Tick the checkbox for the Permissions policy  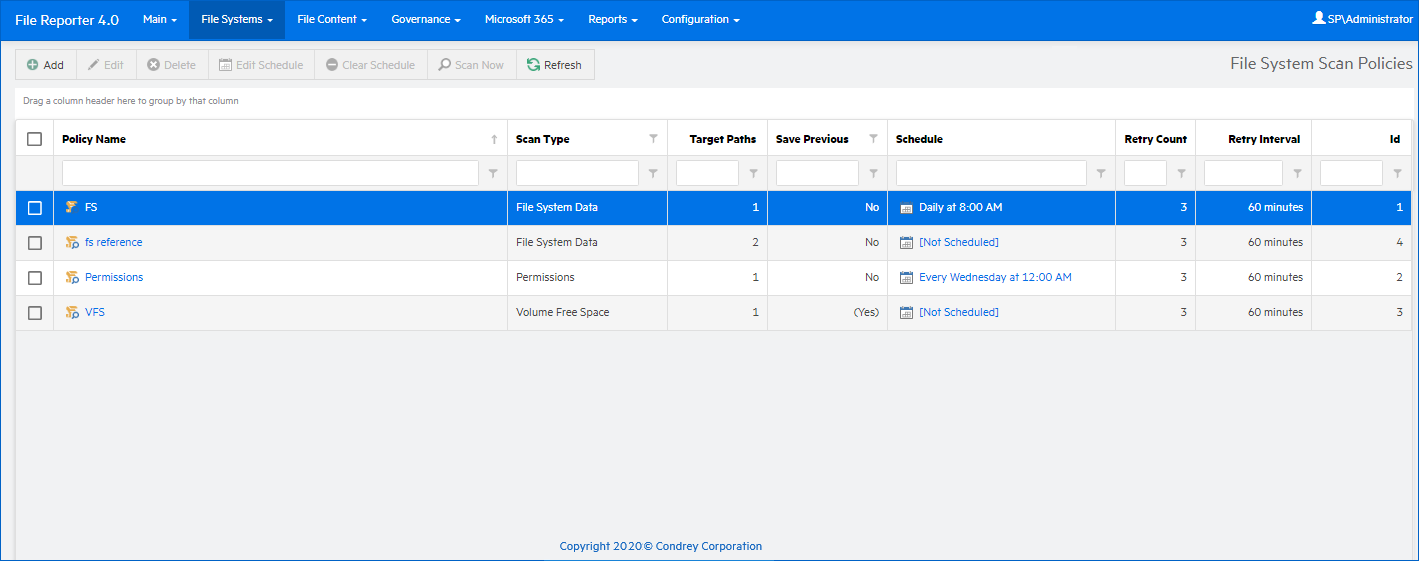(x=35, y=278)
